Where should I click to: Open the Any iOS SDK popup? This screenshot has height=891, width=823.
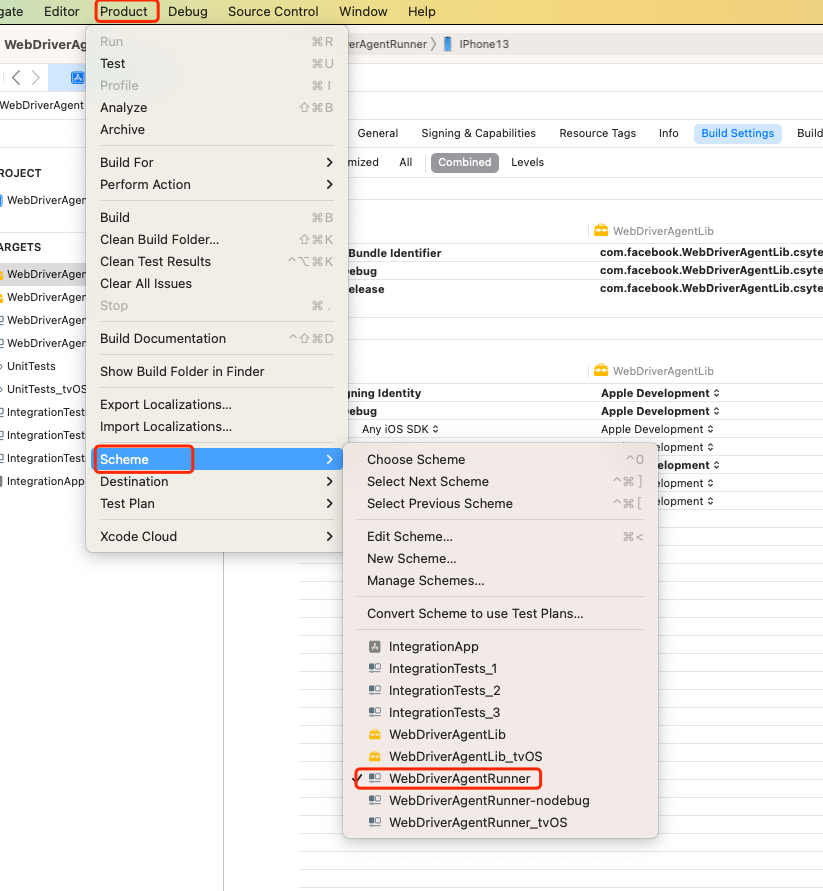click(x=400, y=429)
